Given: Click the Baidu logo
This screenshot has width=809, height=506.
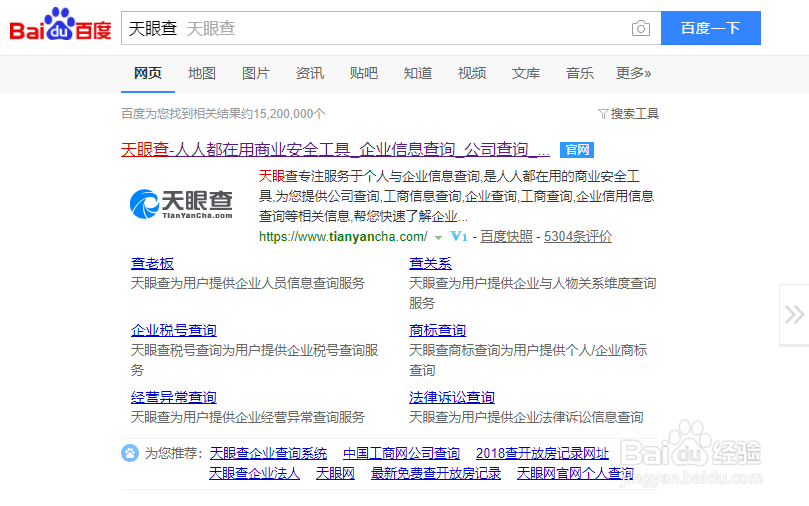Looking at the screenshot, I should pos(60,25).
